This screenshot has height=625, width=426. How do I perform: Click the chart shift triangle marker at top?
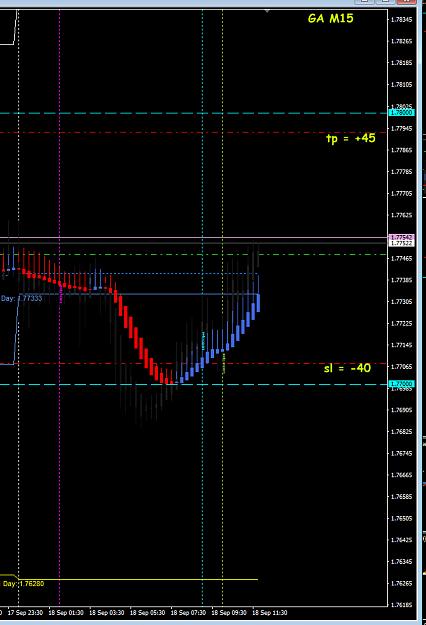point(267,11)
